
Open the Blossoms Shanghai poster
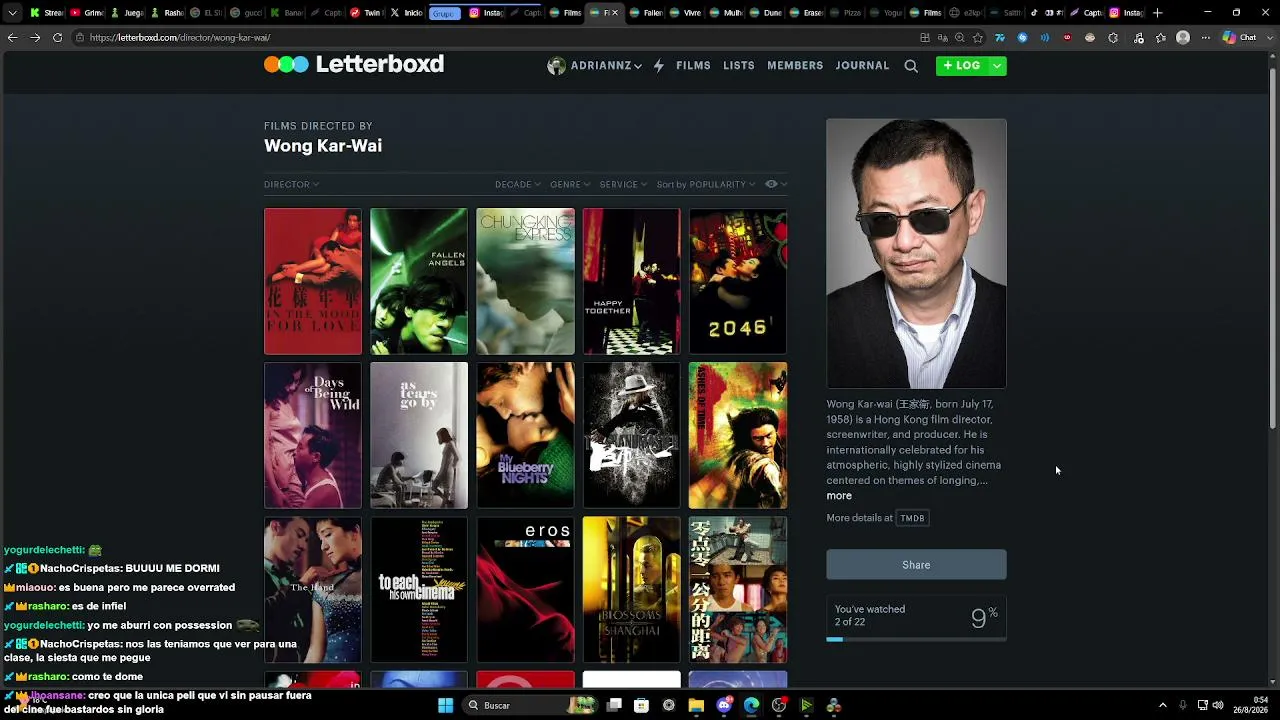pos(631,589)
